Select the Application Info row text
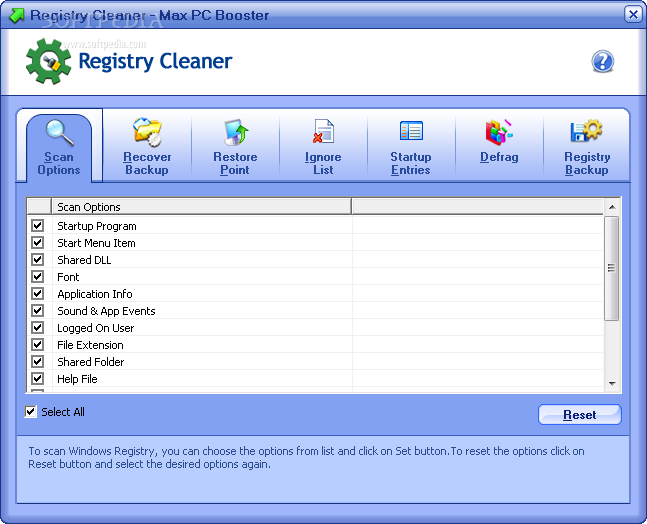 click(94, 294)
